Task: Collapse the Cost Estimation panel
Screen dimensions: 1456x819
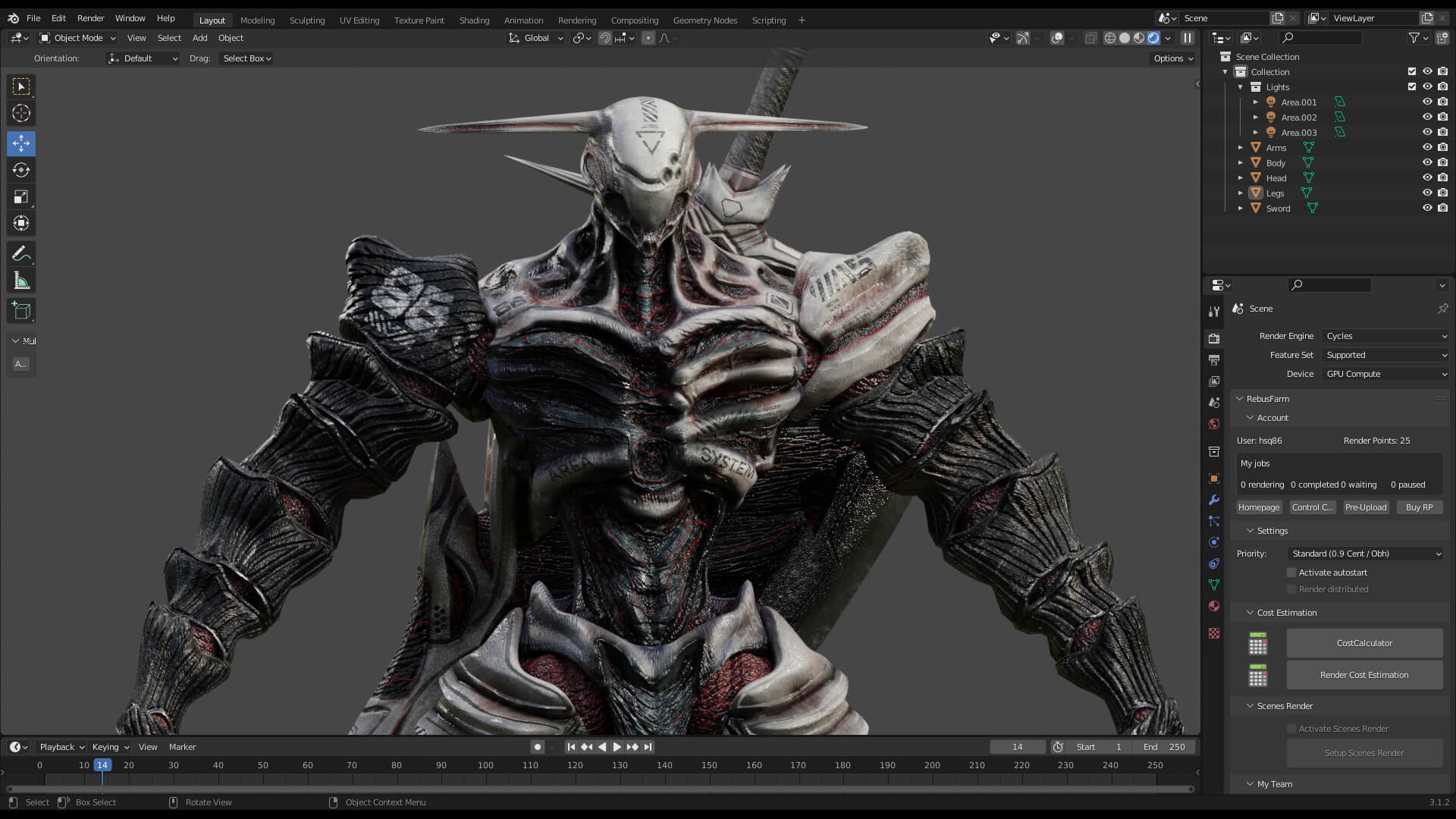Action: 1250,613
